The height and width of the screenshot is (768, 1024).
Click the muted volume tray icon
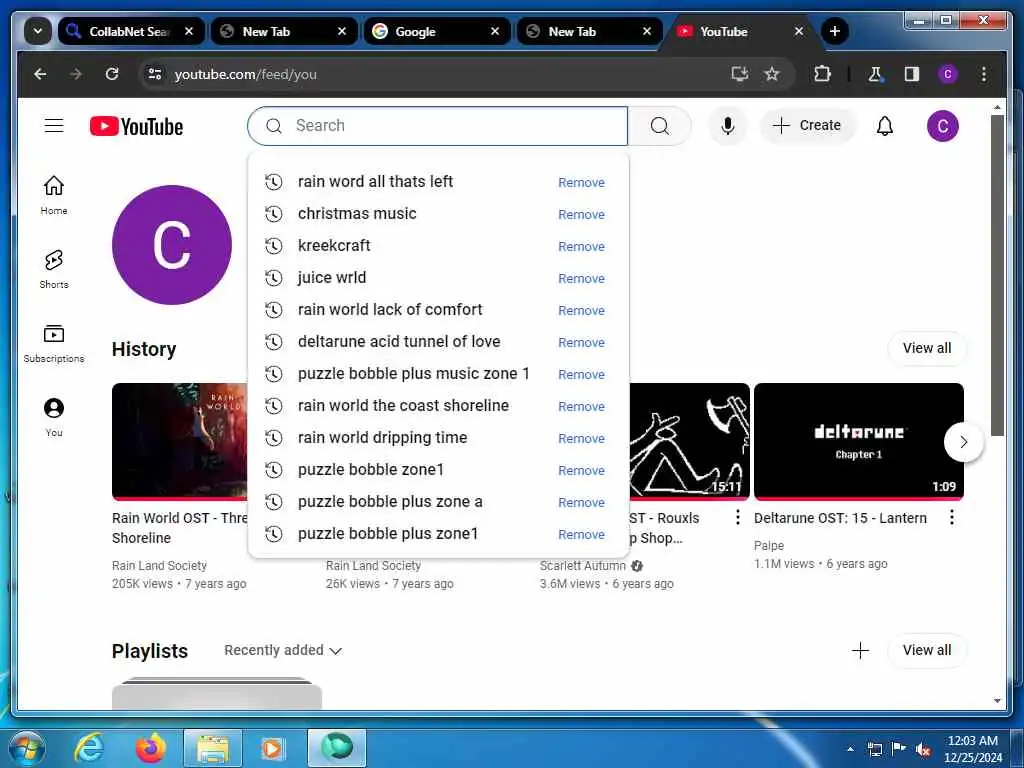point(922,749)
